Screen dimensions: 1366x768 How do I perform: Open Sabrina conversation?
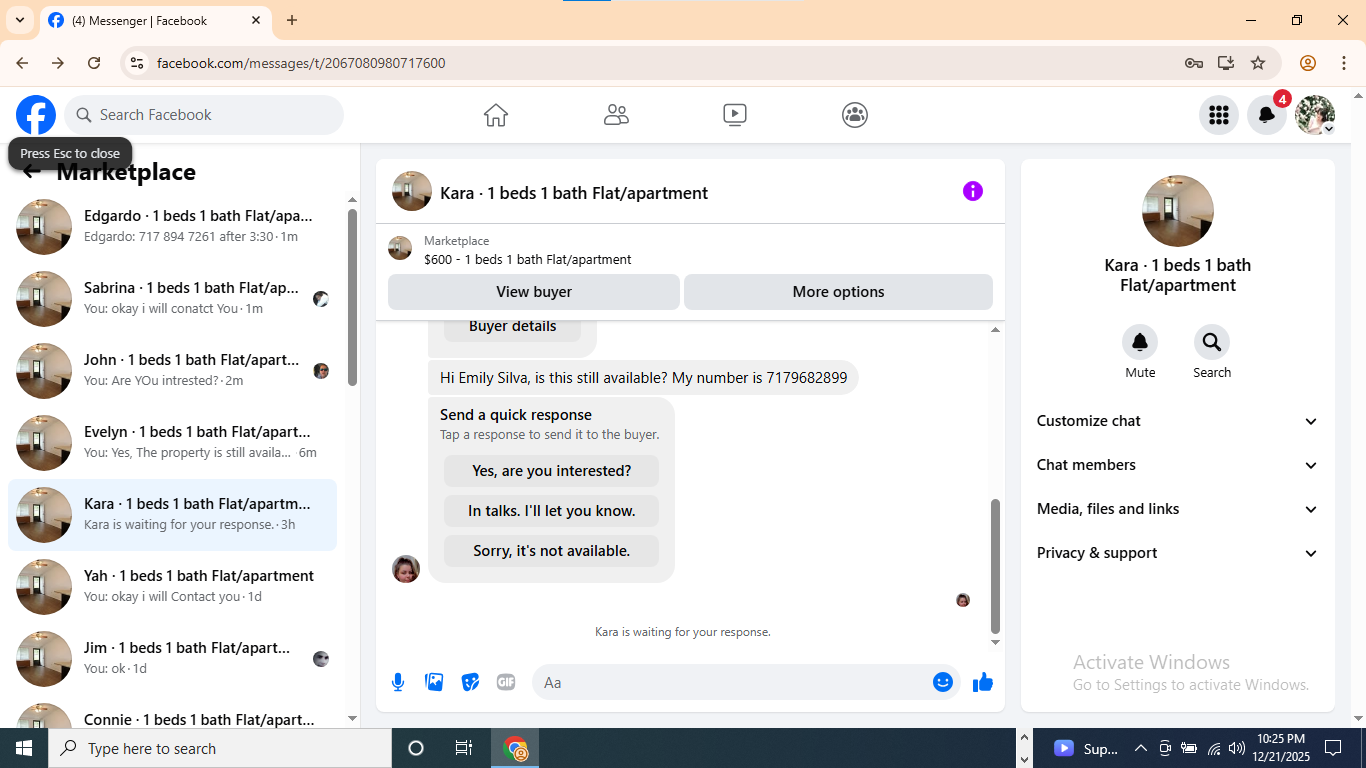172,299
